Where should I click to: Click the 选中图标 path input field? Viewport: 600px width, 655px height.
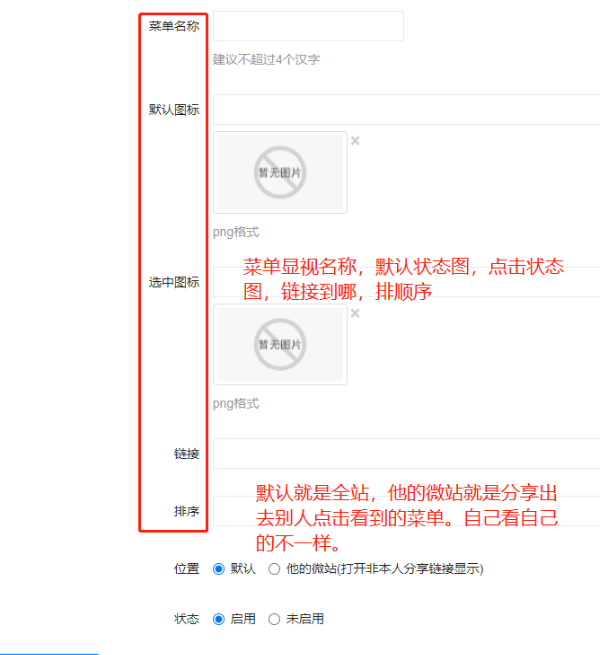pos(407,282)
